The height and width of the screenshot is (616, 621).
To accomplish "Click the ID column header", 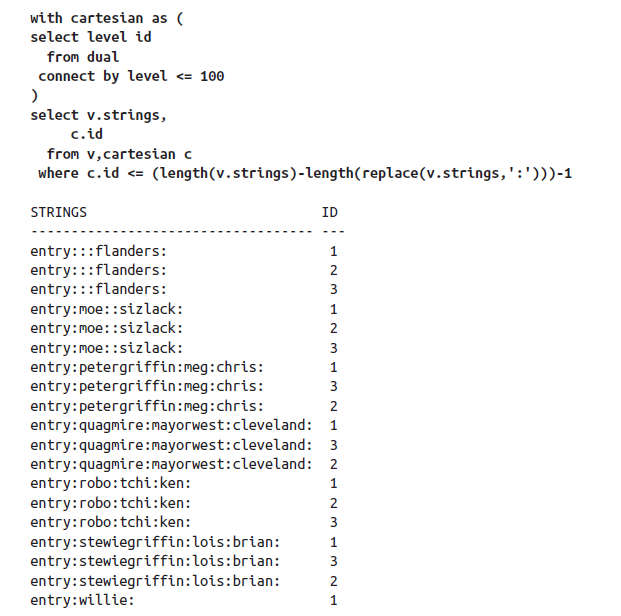I will point(329,212).
